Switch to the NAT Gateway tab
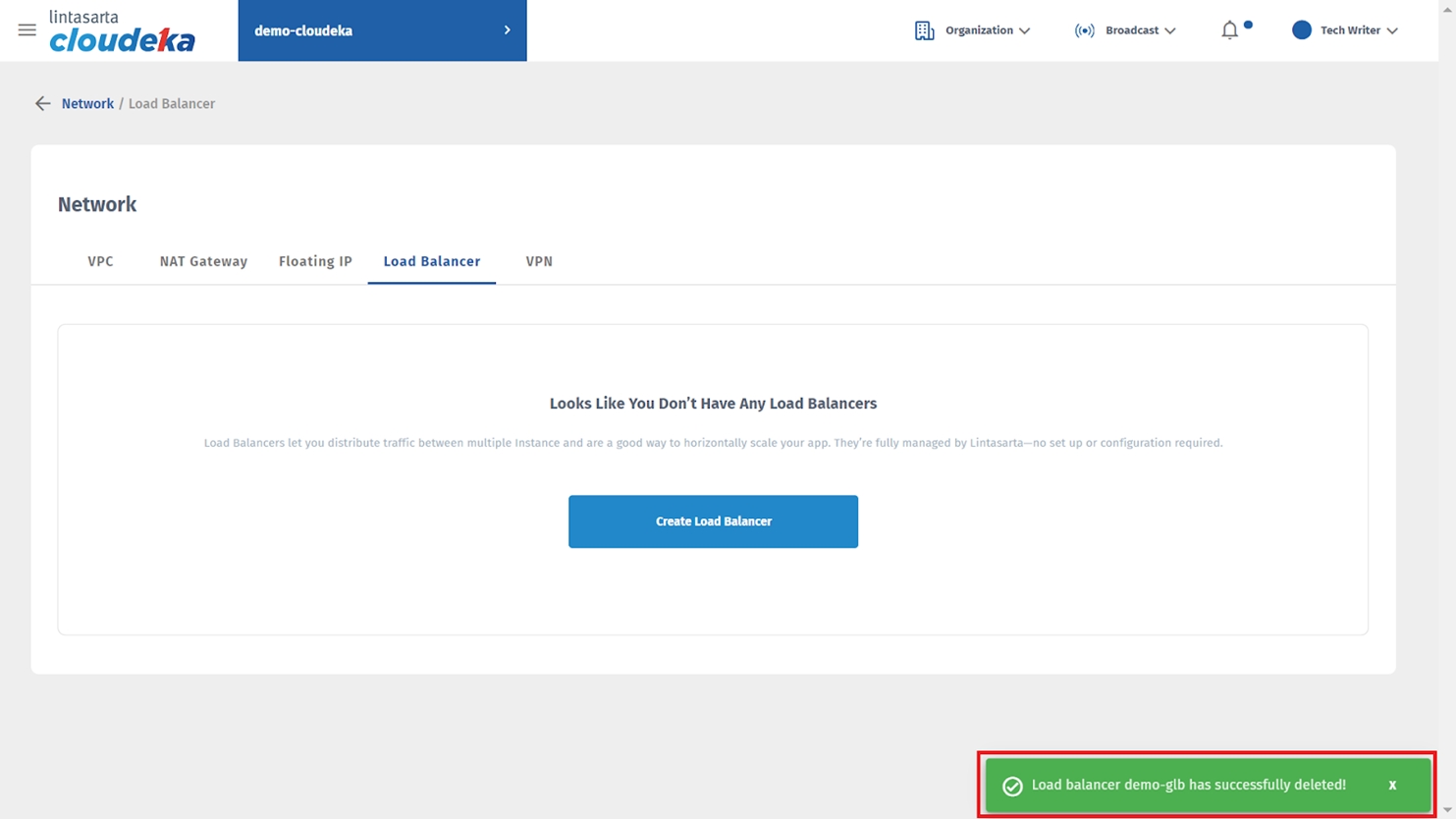Viewport: 1456px width, 819px height. tap(203, 261)
